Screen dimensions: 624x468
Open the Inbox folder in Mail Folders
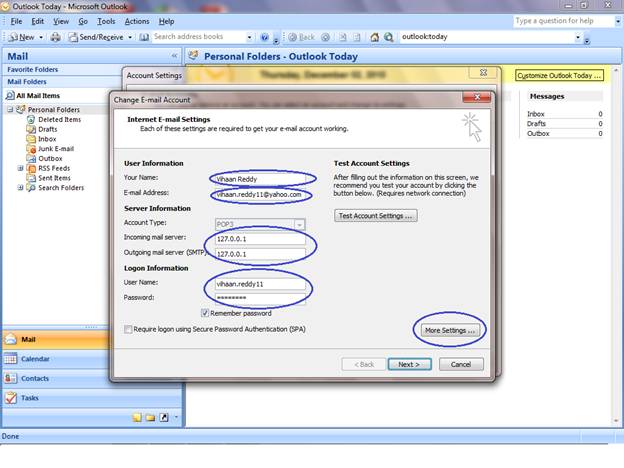(x=47, y=139)
